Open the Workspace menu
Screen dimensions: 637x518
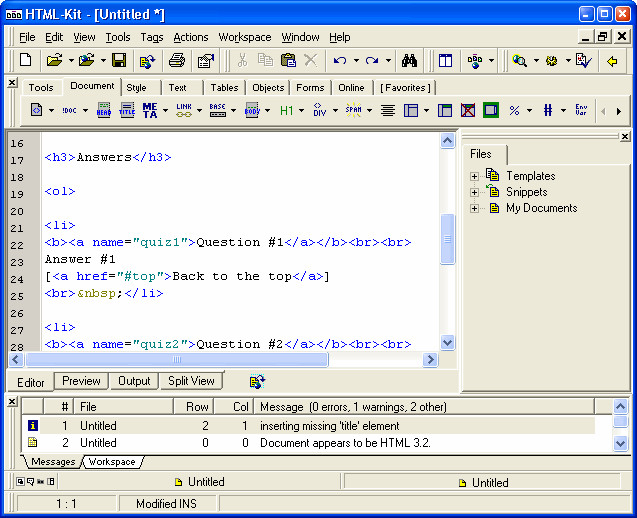pos(245,37)
